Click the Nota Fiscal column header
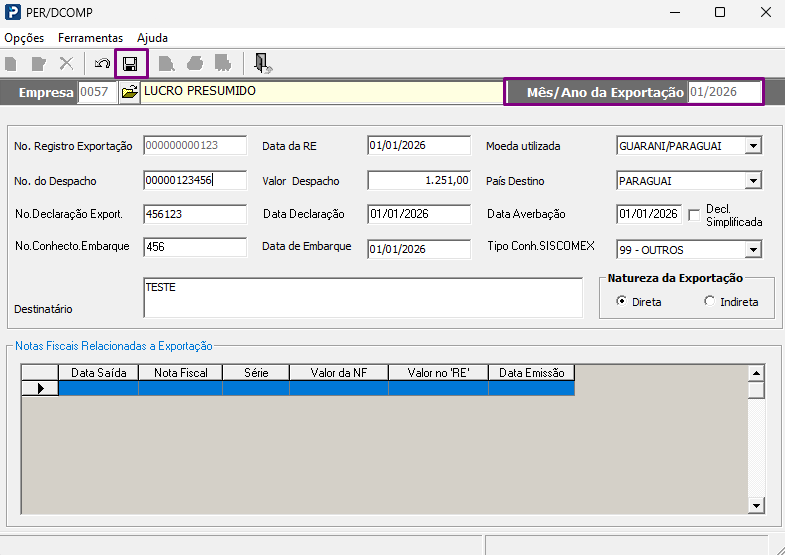This screenshot has height=555, width=785. 181,373
